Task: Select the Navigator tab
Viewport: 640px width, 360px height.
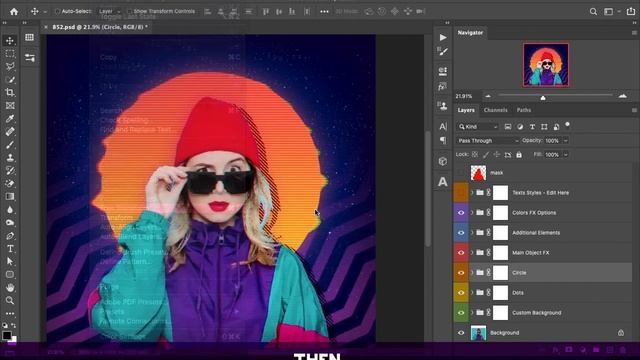Action: tap(470, 33)
